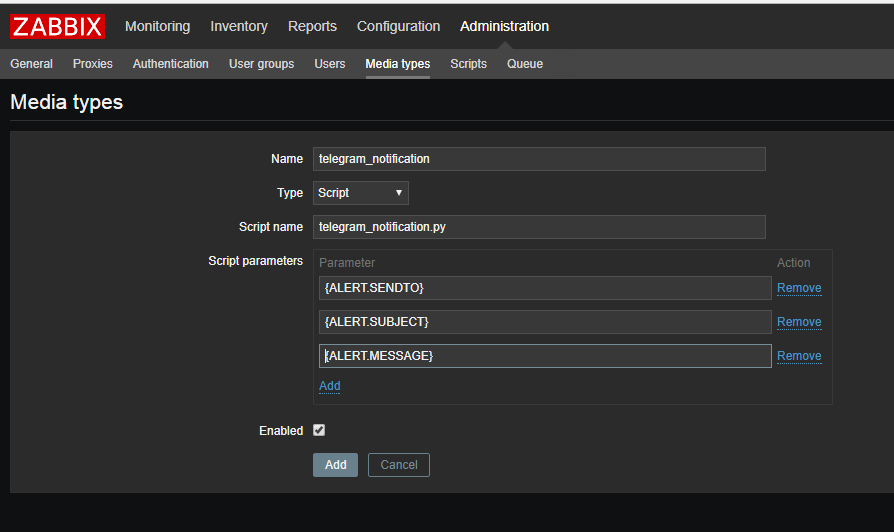This screenshot has width=894, height=532.
Task: Toggle the Enabled checkbox
Action: 319,430
